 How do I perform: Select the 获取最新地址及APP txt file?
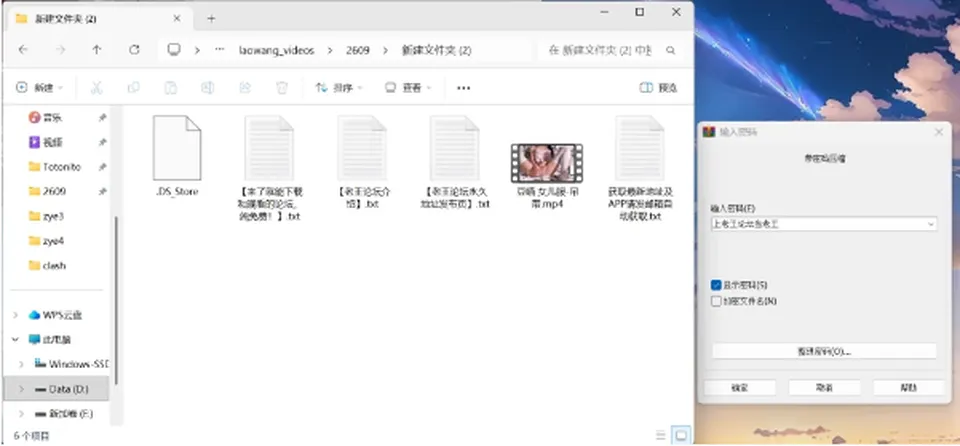[x=640, y=168]
